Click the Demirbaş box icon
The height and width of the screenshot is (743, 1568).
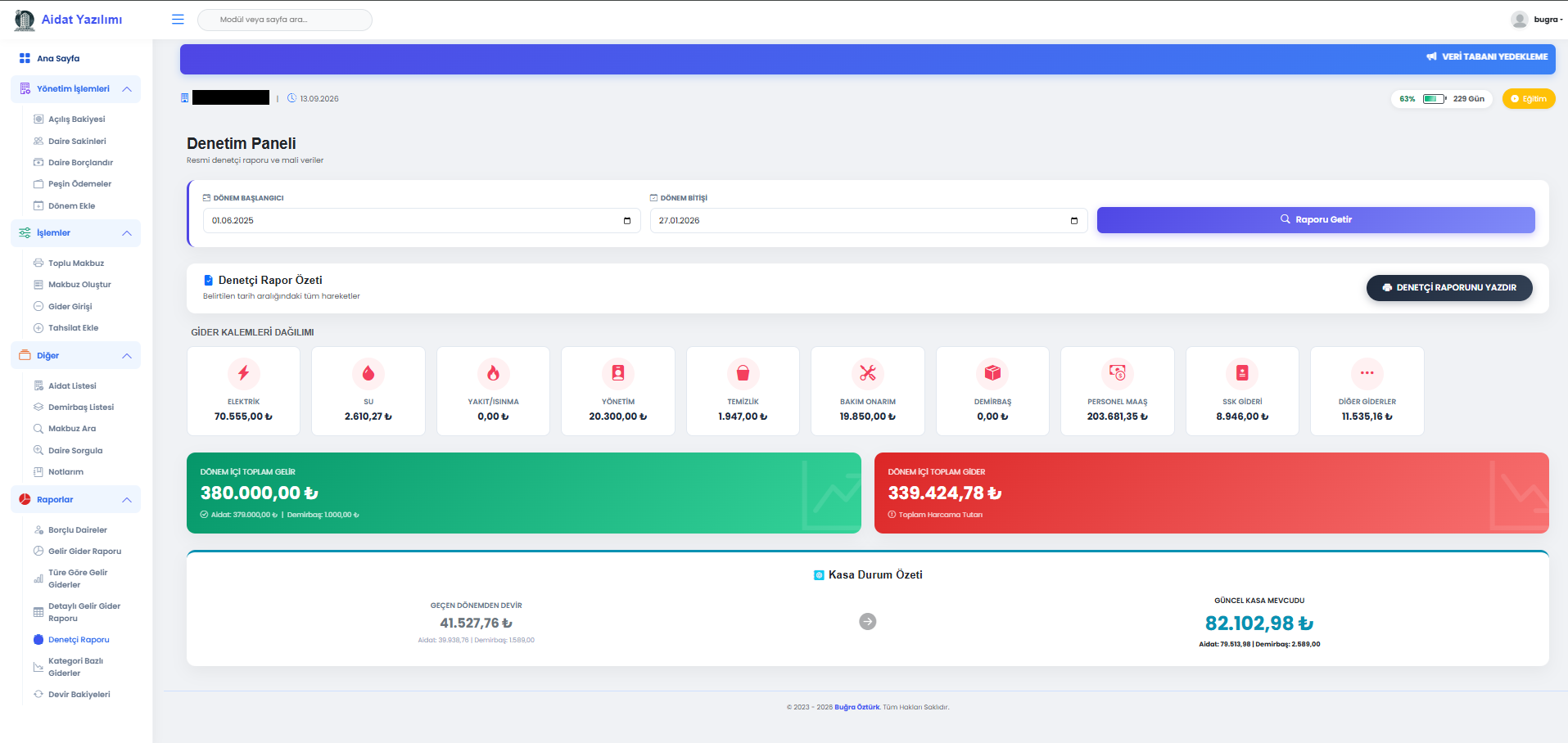(992, 373)
